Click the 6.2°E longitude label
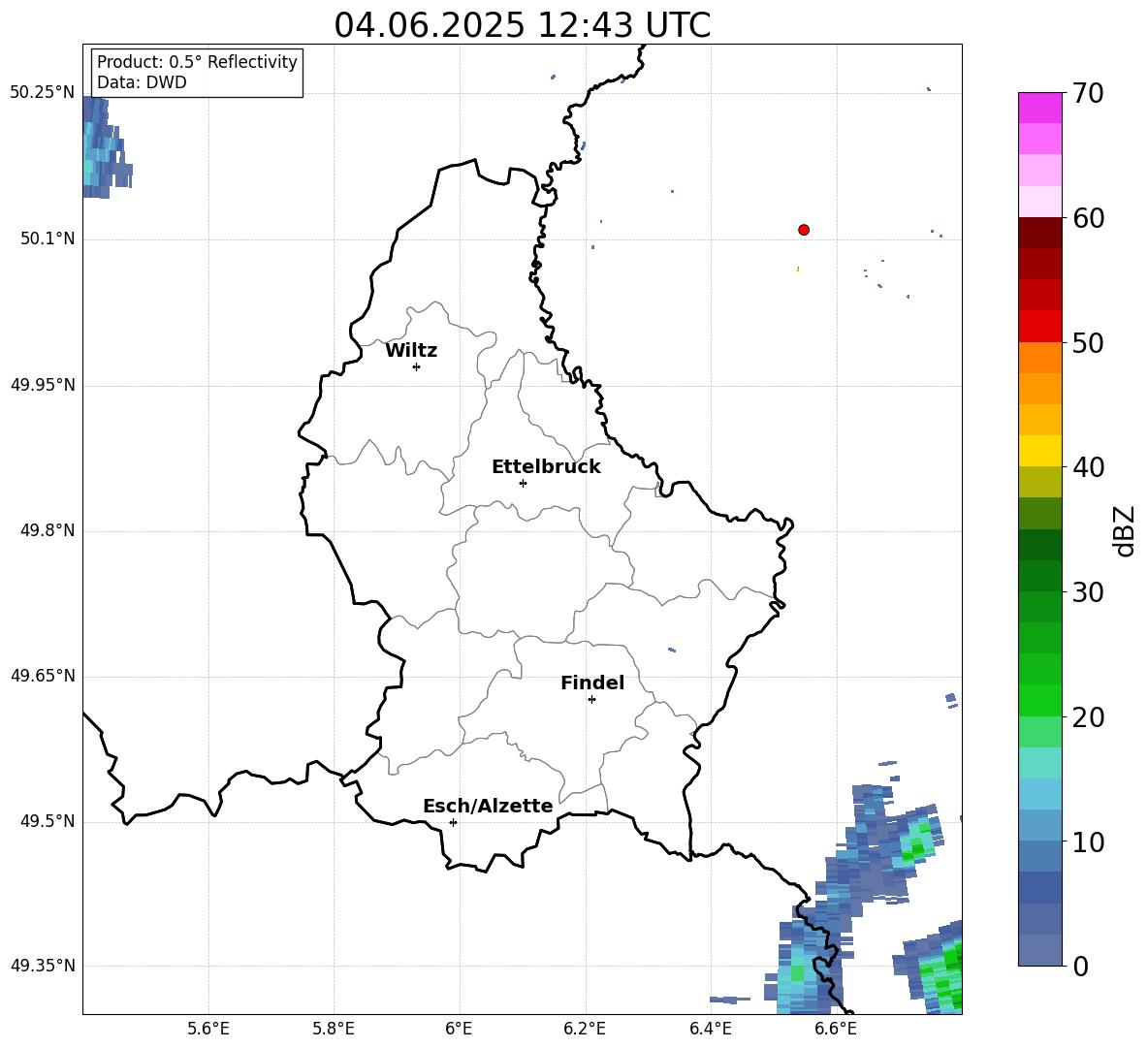Image resolution: width=1148 pixels, height=1048 pixels. [x=585, y=1029]
